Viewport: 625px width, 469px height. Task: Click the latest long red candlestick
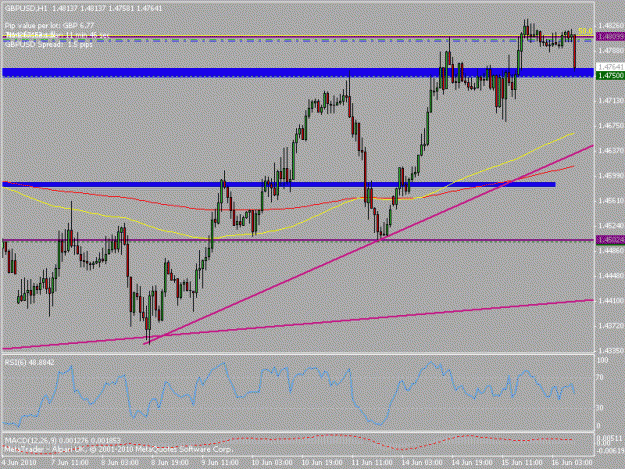(575, 52)
